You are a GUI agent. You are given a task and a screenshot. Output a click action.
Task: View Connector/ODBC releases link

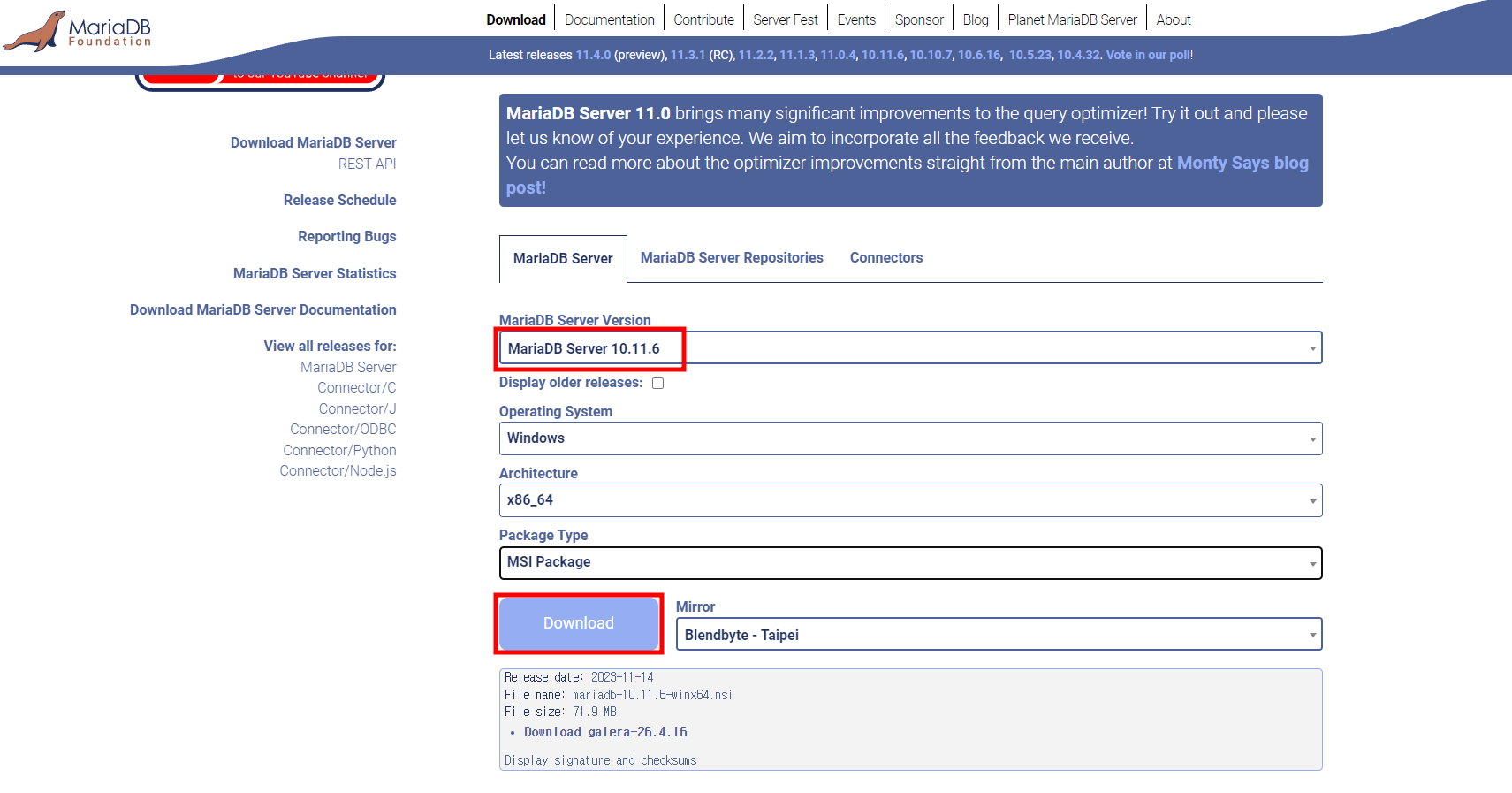coord(343,429)
